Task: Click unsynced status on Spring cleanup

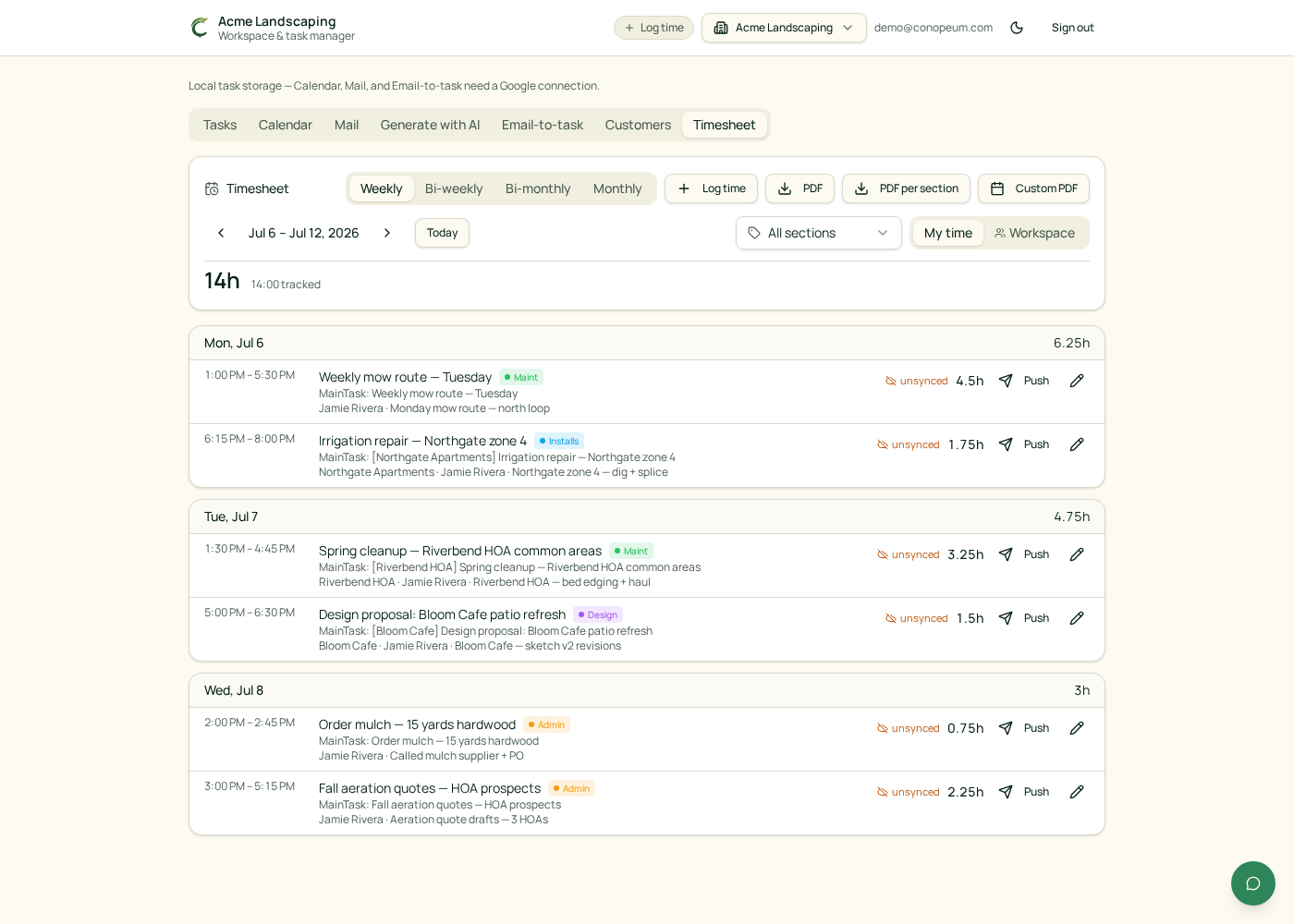Action: [909, 554]
